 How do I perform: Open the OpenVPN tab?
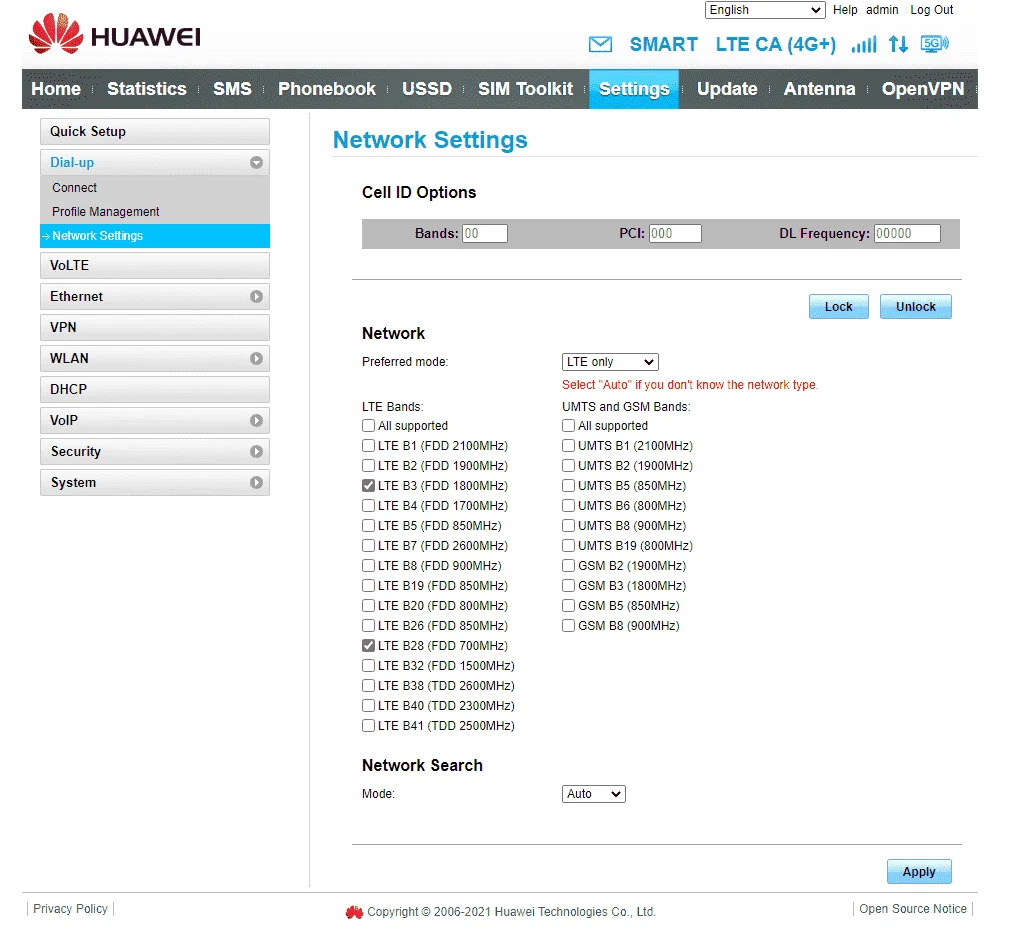[923, 89]
